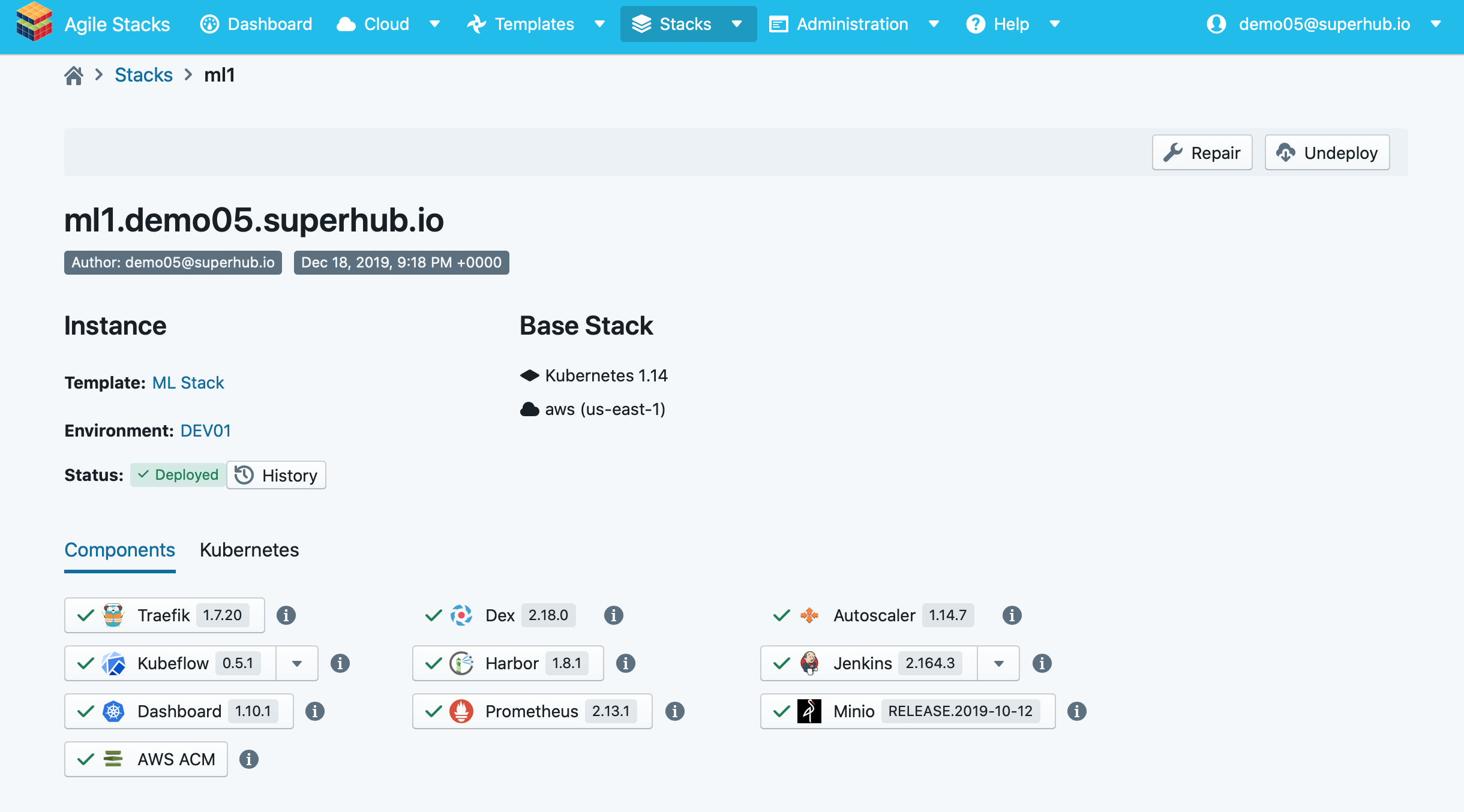Click the Kubernetes Dashboard wheel icon
1464x812 pixels.
click(113, 711)
